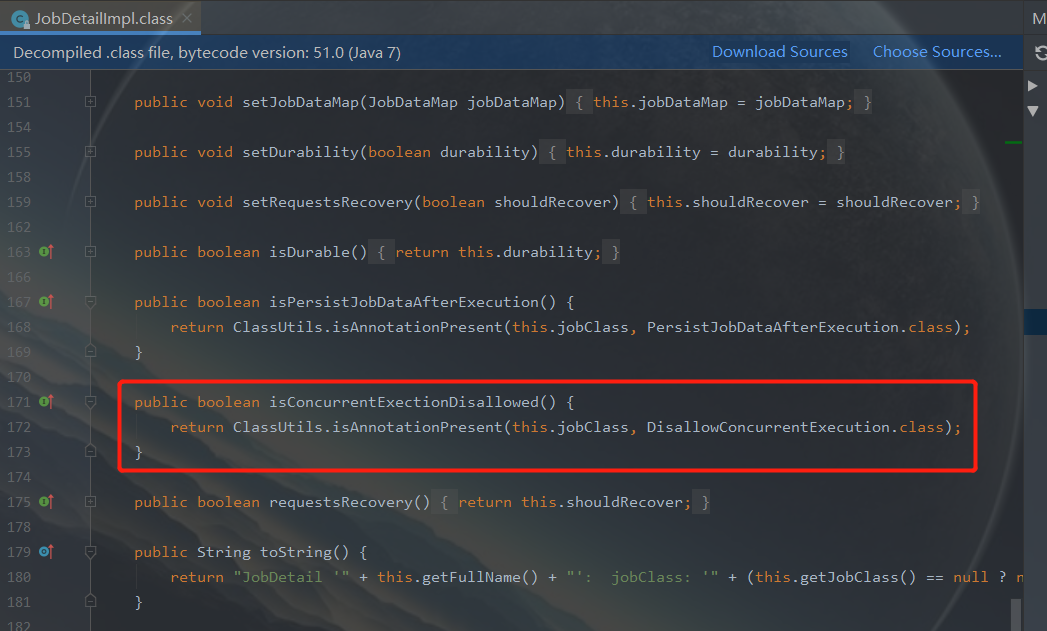1047x631 pixels.
Task: Click the down-pointing arrow icon in sidebar
Action: pyautogui.click(x=1033, y=111)
